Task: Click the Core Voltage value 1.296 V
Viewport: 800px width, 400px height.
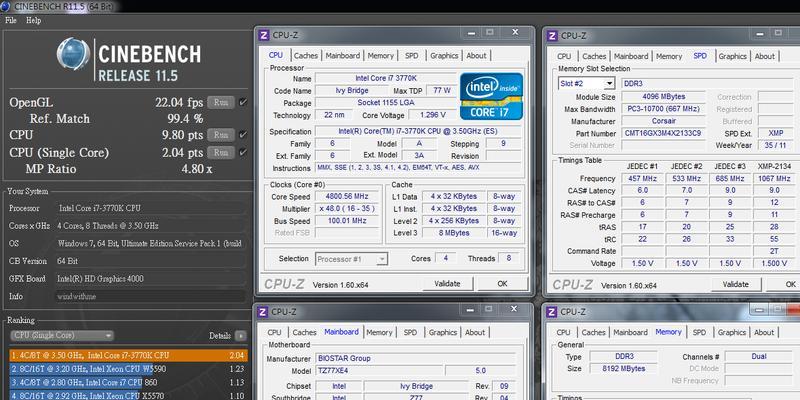Action: point(433,115)
